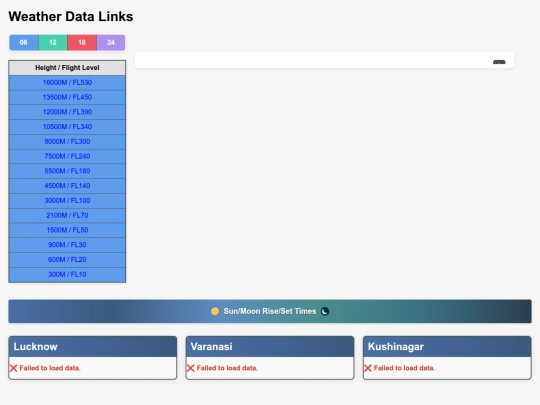Open the 5500M / FL180 link
540x405 pixels.
[x=67, y=171]
